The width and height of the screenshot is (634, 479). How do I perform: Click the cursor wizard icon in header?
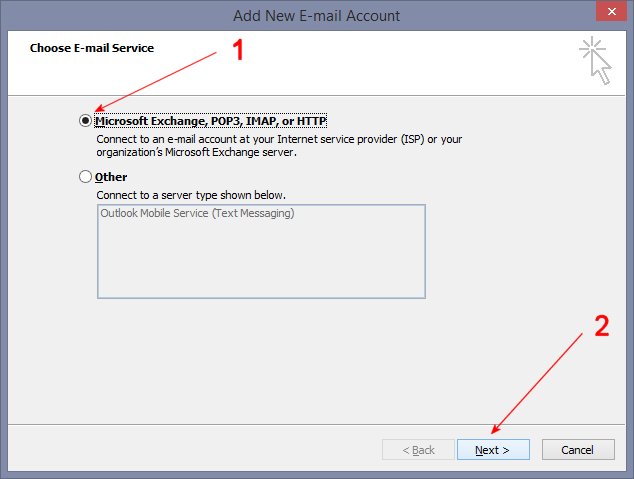pos(595,61)
